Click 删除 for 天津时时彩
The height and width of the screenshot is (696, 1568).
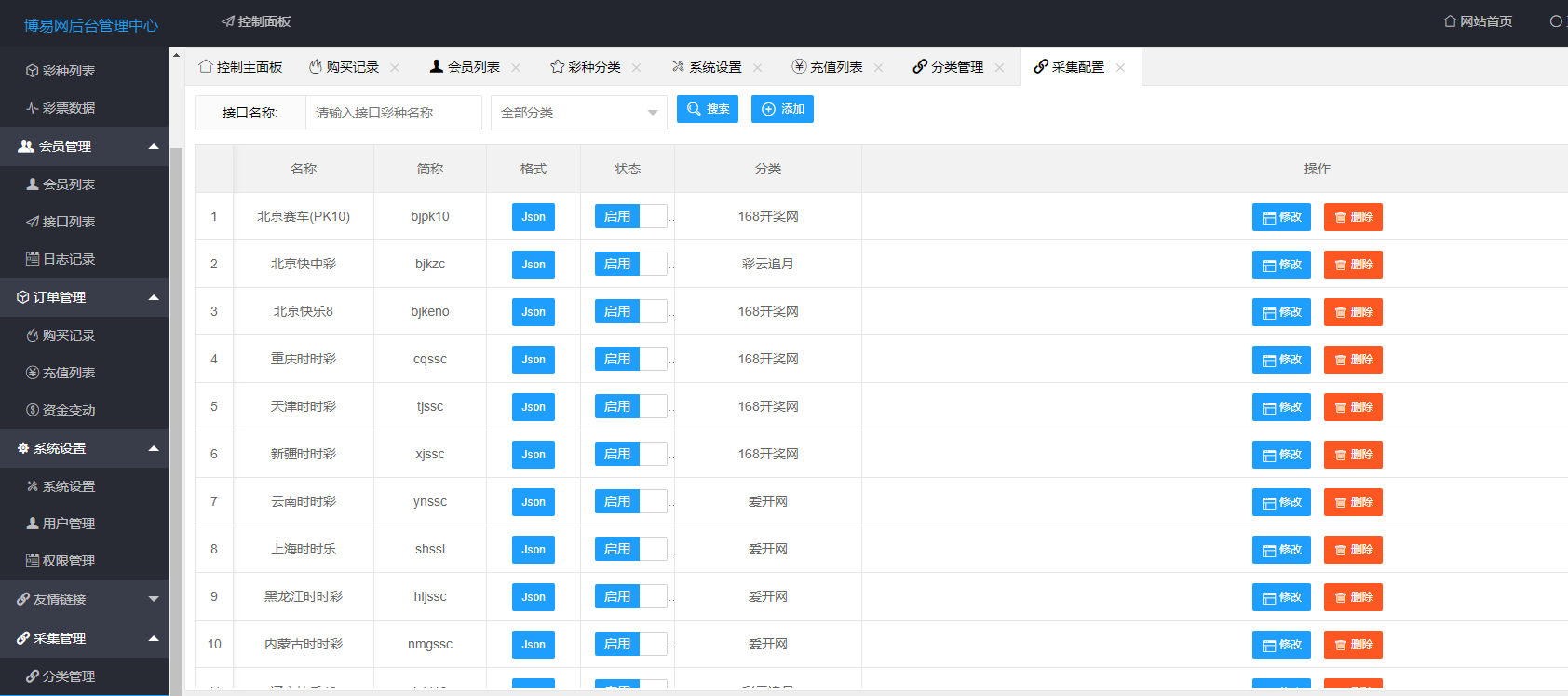1353,407
